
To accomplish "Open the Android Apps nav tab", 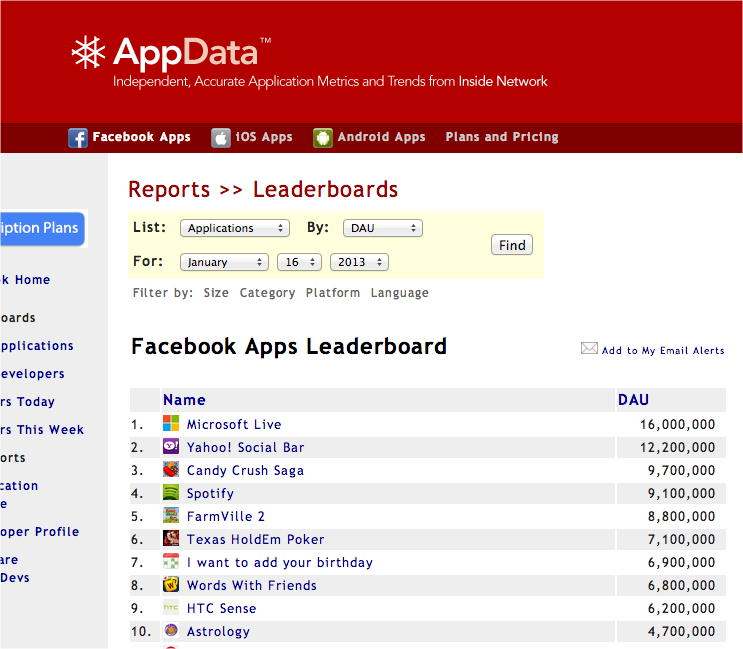I will 381,137.
